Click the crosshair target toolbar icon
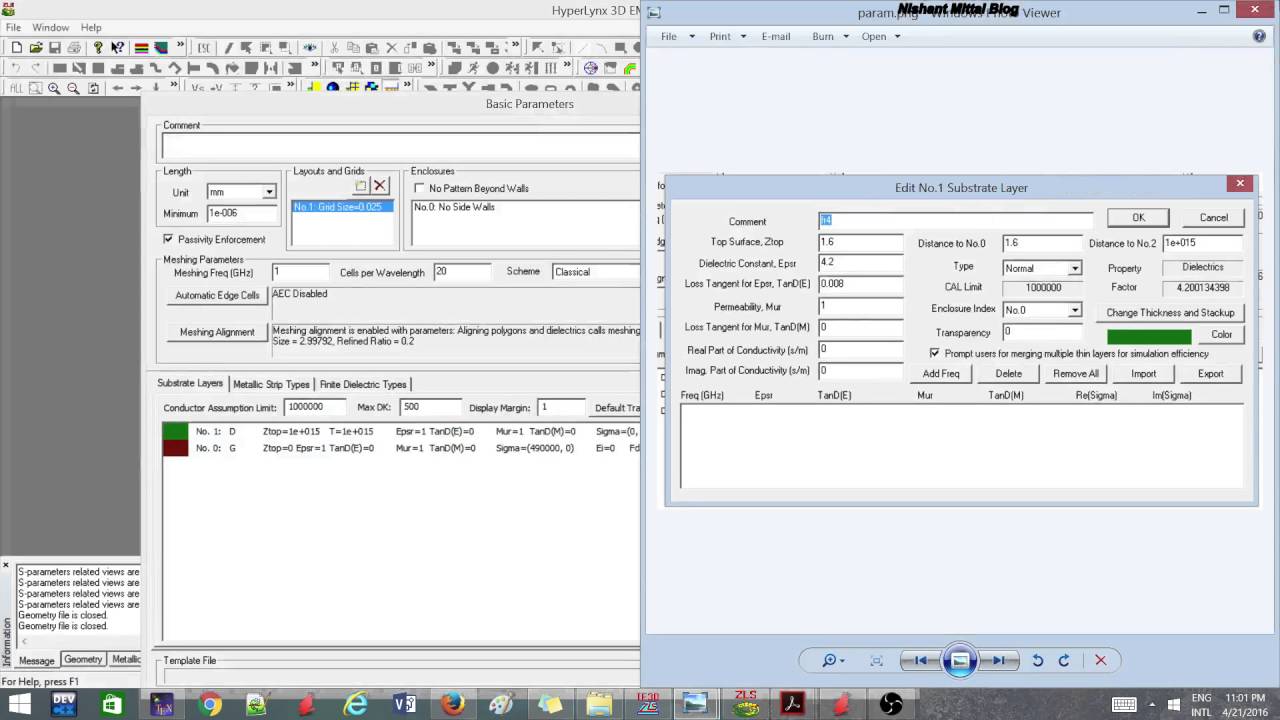Screen dimensions: 1280x720 click(x=590, y=68)
